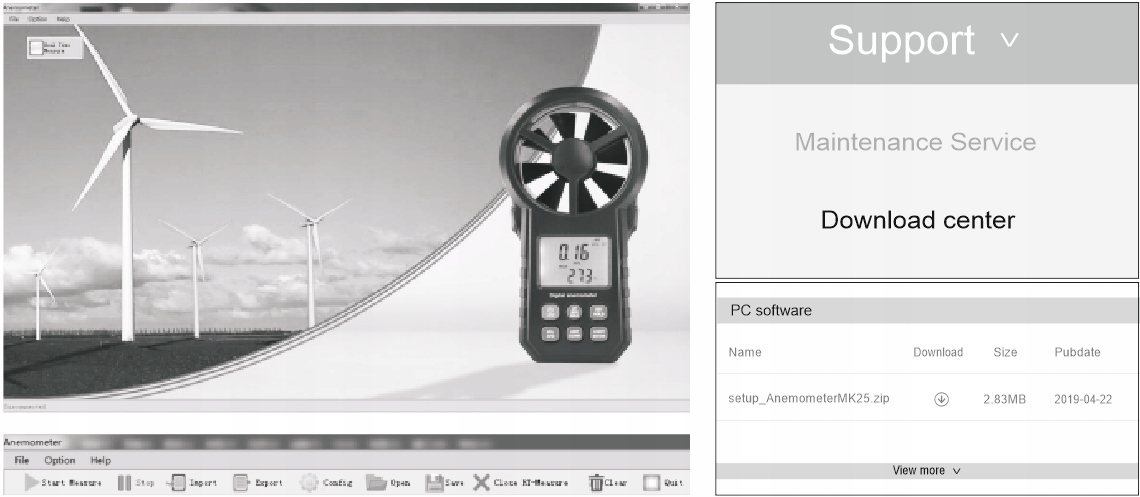Image resolution: width=1140 pixels, height=497 pixels.
Task: Open File menu in the main app window
Action: (14, 19)
